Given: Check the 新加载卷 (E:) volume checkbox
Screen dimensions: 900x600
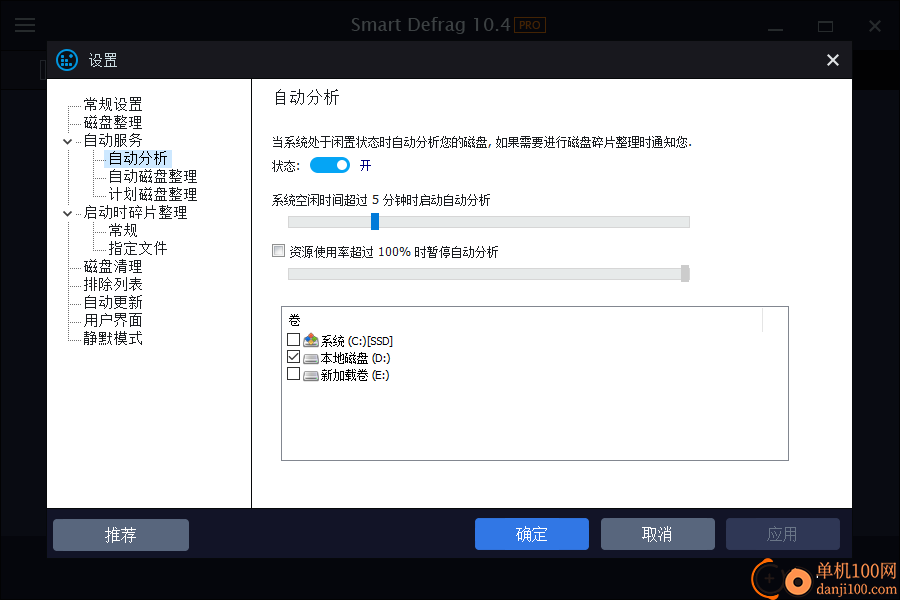Looking at the screenshot, I should pos(293,374).
